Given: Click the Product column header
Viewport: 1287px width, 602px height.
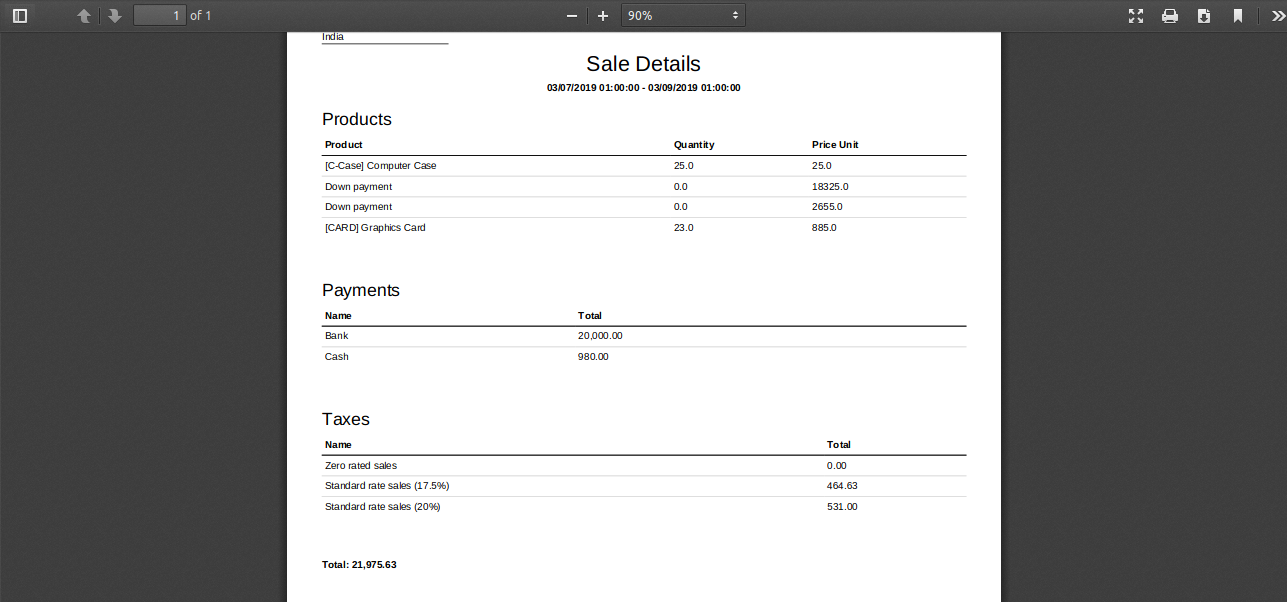Looking at the screenshot, I should click(344, 145).
